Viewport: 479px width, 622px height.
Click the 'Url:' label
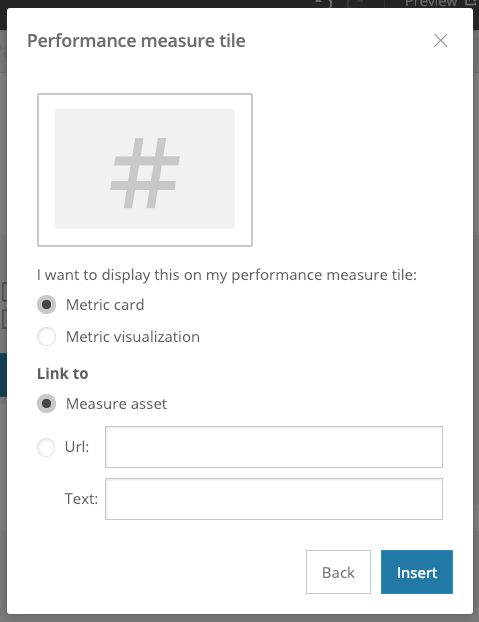coord(77,447)
